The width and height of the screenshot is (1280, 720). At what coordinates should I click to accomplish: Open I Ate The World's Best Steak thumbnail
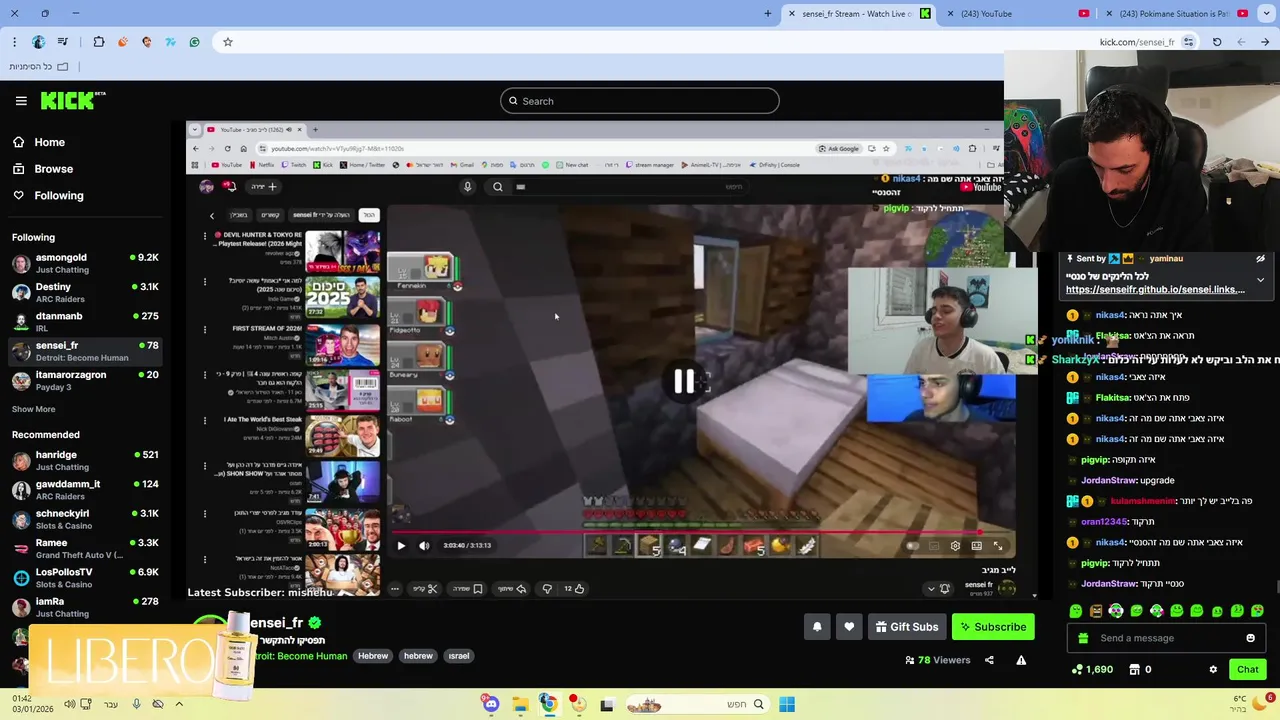pyautogui.click(x=342, y=437)
